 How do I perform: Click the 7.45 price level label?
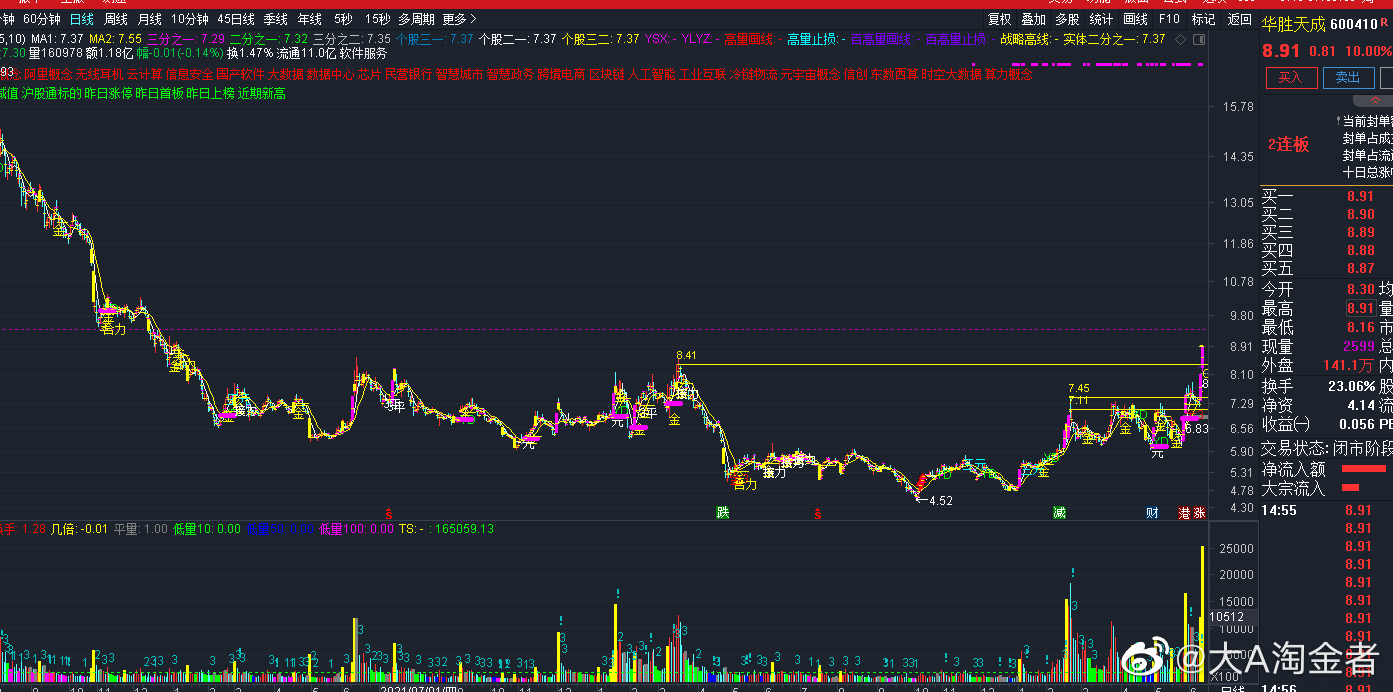coord(1079,388)
